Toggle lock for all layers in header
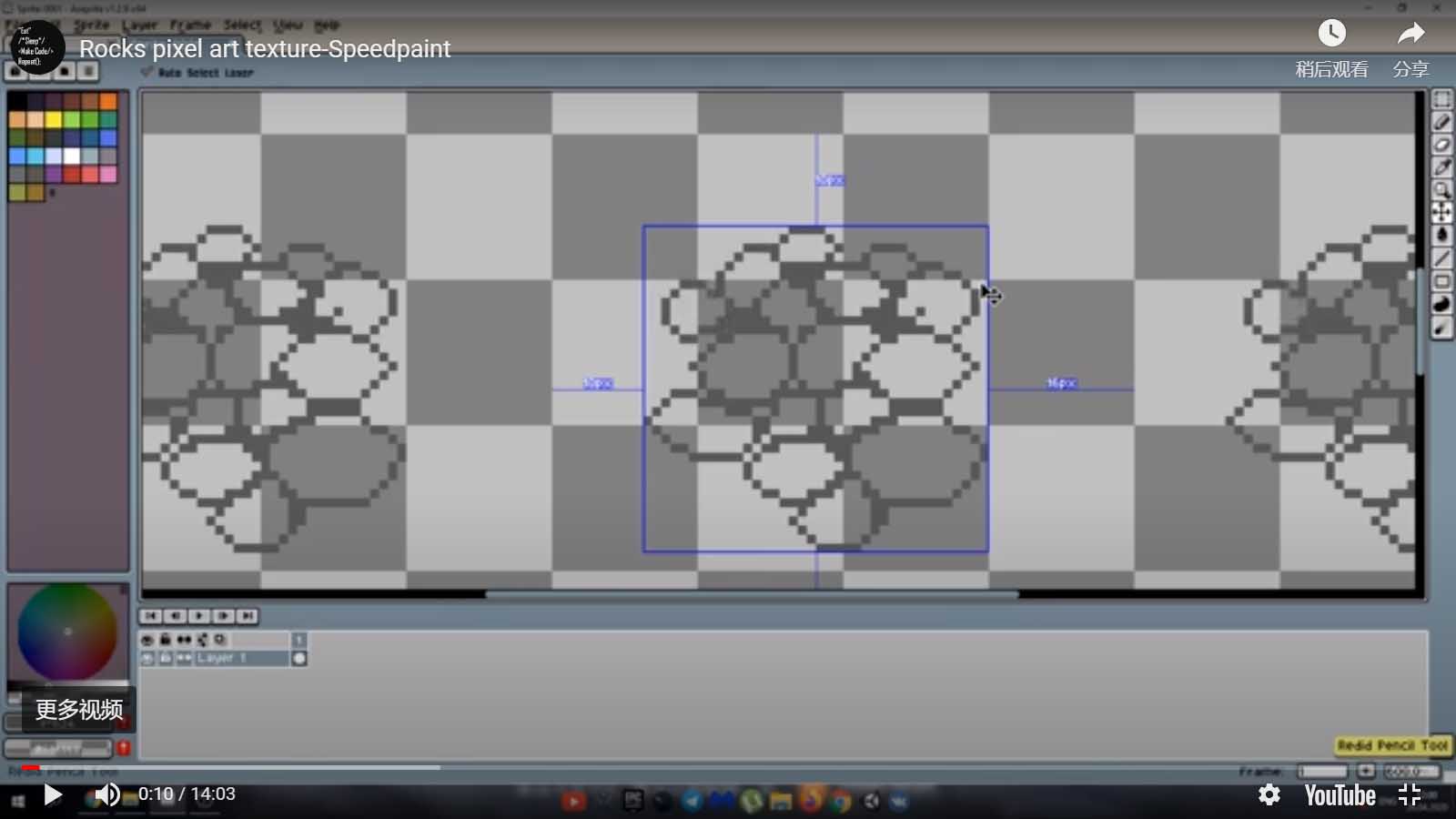The width and height of the screenshot is (1456, 819). coord(166,640)
